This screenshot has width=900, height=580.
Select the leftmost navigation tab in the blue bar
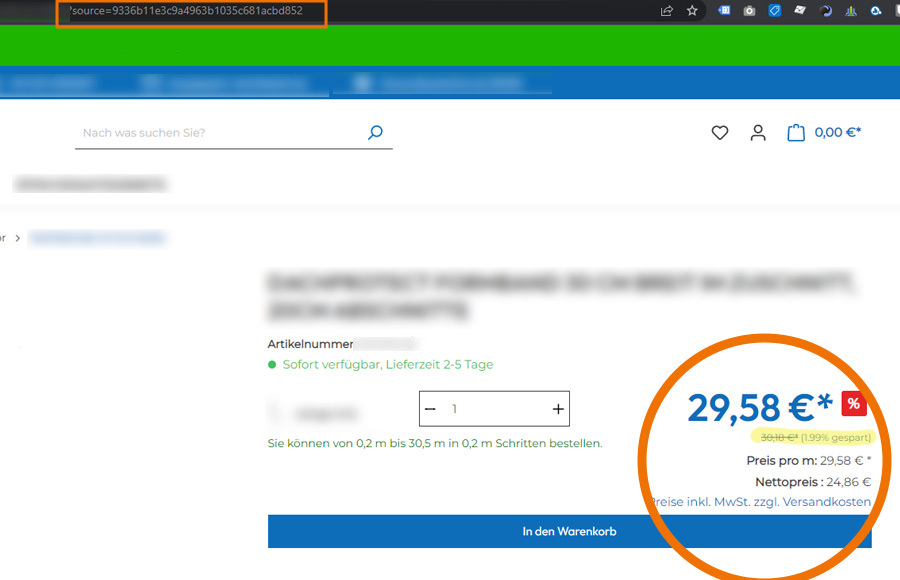click(x=50, y=83)
